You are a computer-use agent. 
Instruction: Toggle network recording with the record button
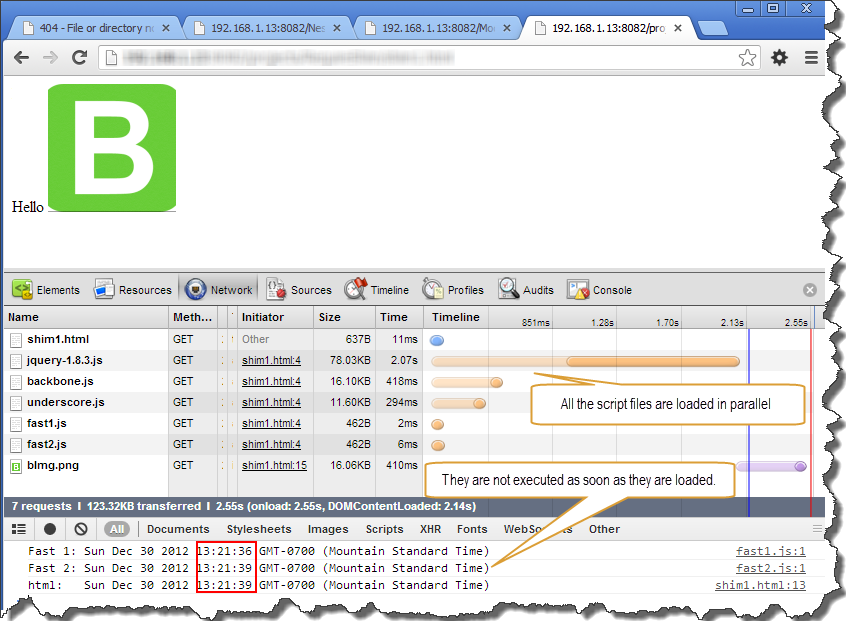coord(50,529)
